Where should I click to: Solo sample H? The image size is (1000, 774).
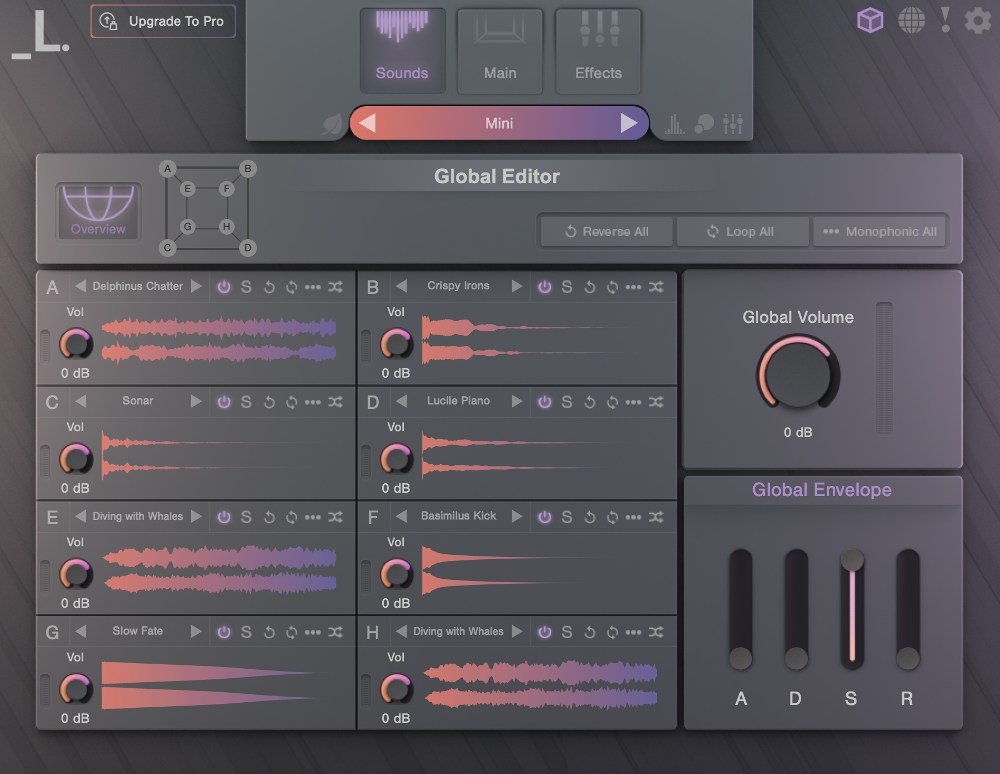coord(567,632)
